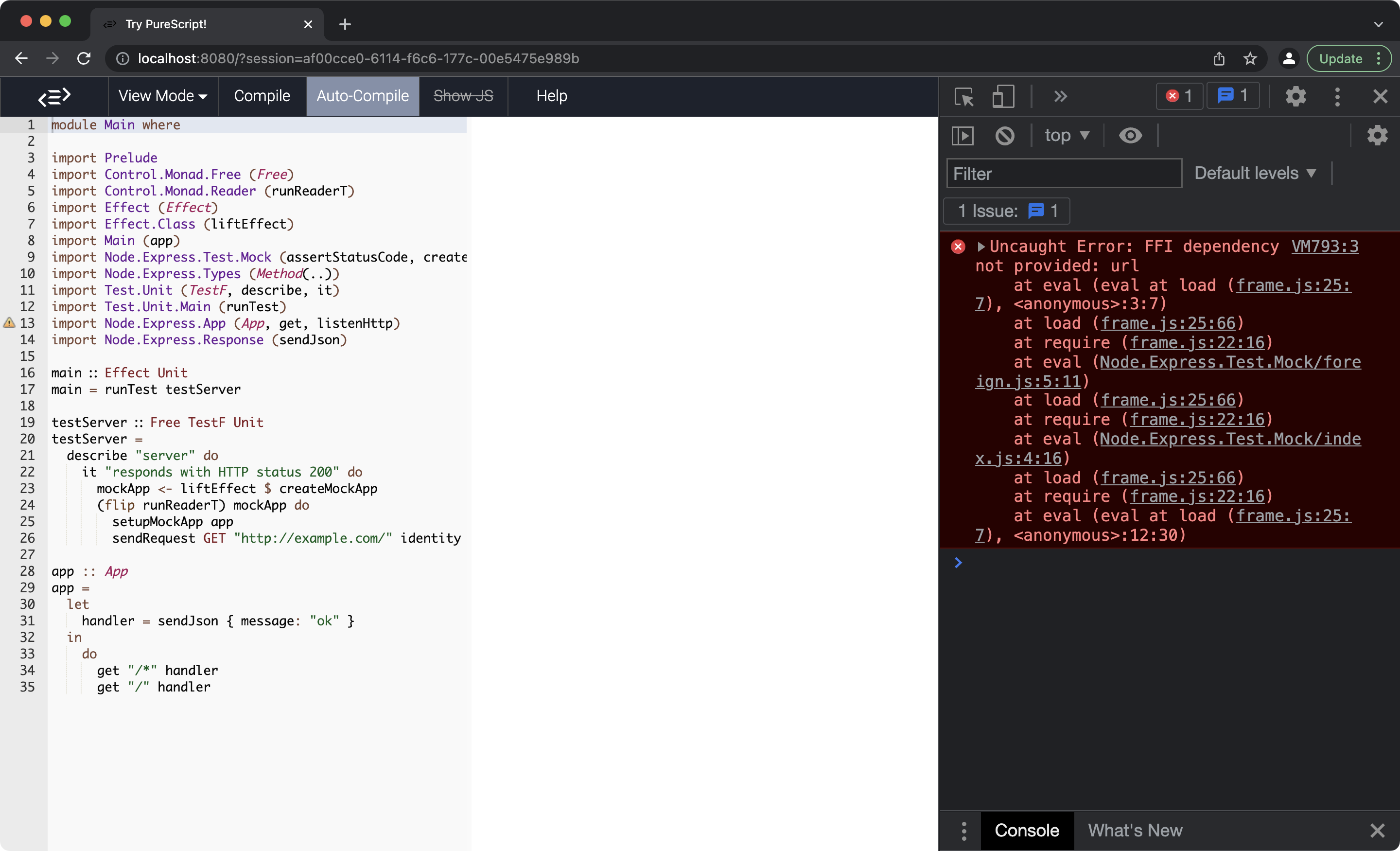Go back with the browser back arrow
1400x851 pixels.
click(21, 58)
